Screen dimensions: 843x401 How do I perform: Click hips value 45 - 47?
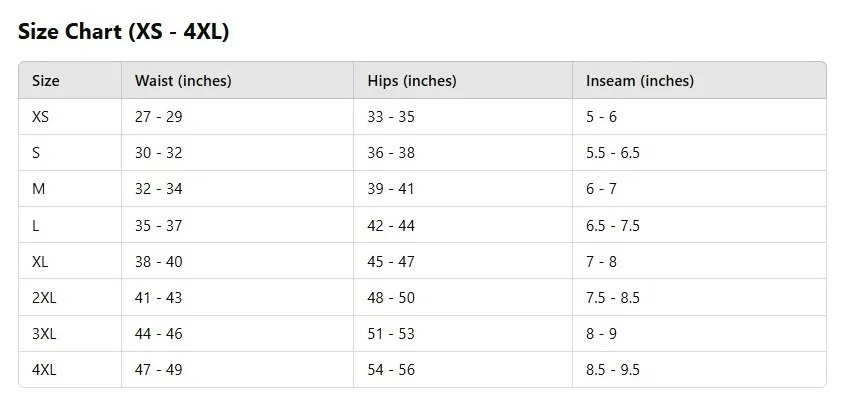tap(391, 262)
